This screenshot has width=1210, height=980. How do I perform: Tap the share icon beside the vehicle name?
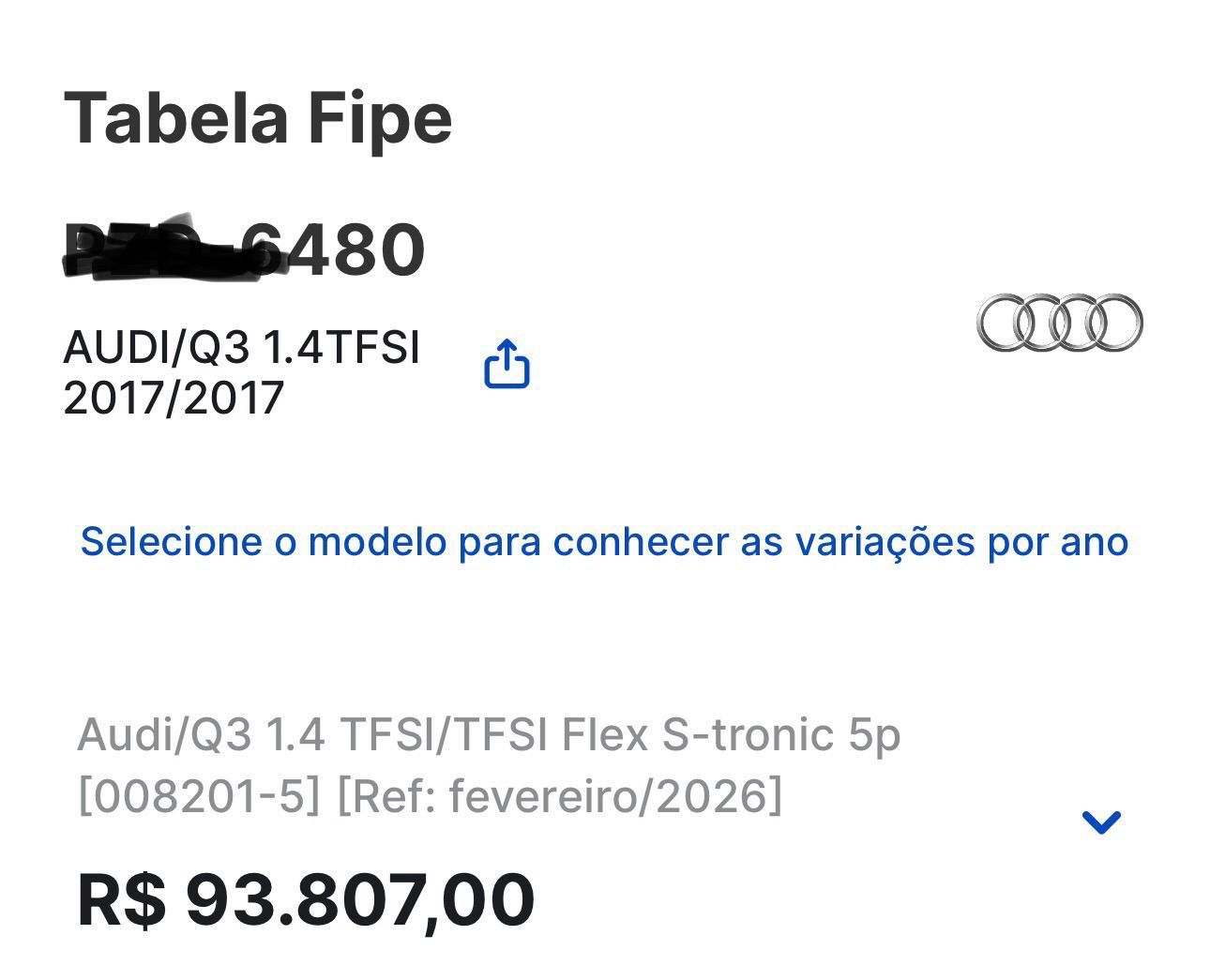[507, 364]
